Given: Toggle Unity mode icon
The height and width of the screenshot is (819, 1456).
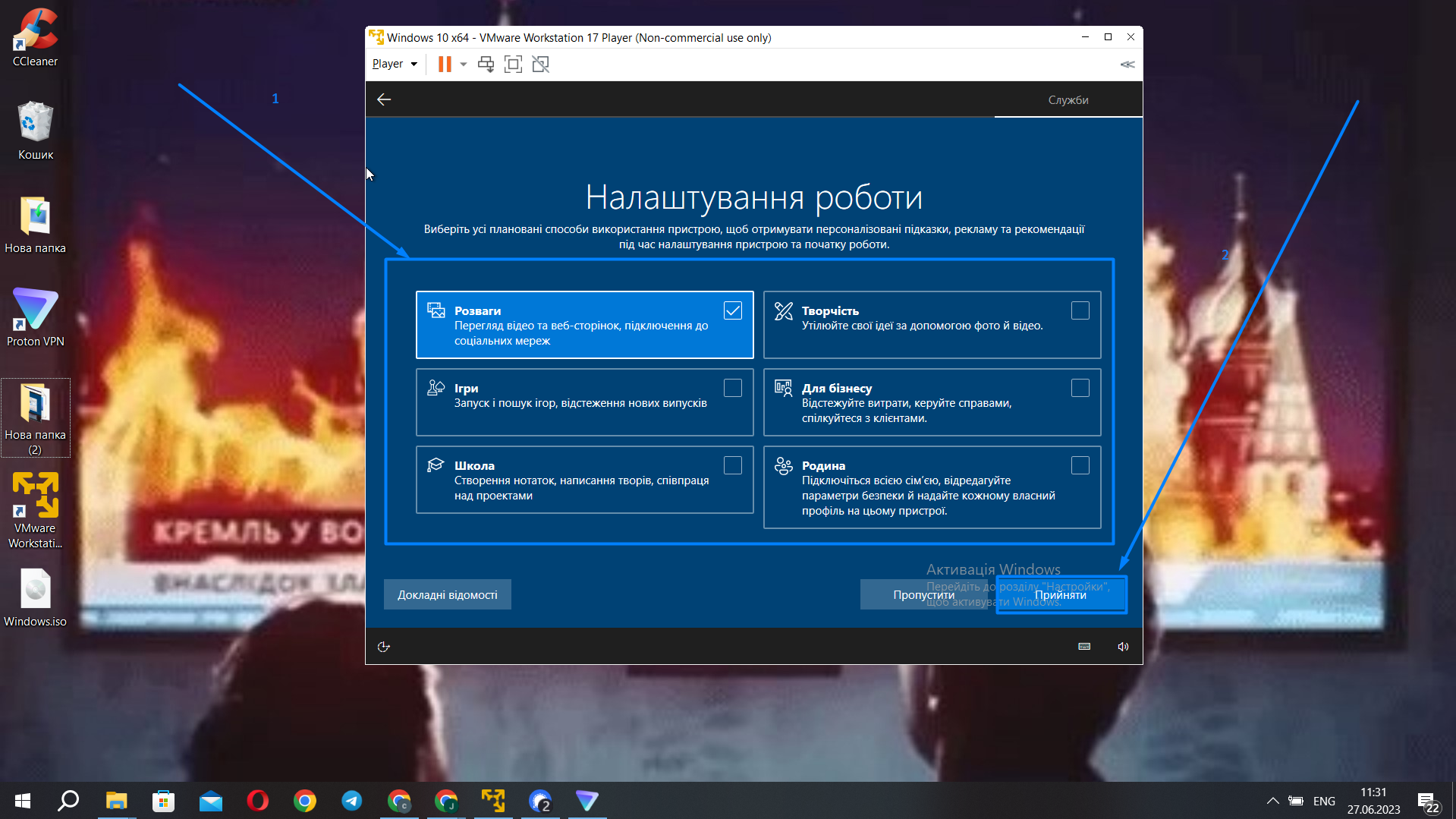Looking at the screenshot, I should click(x=540, y=65).
